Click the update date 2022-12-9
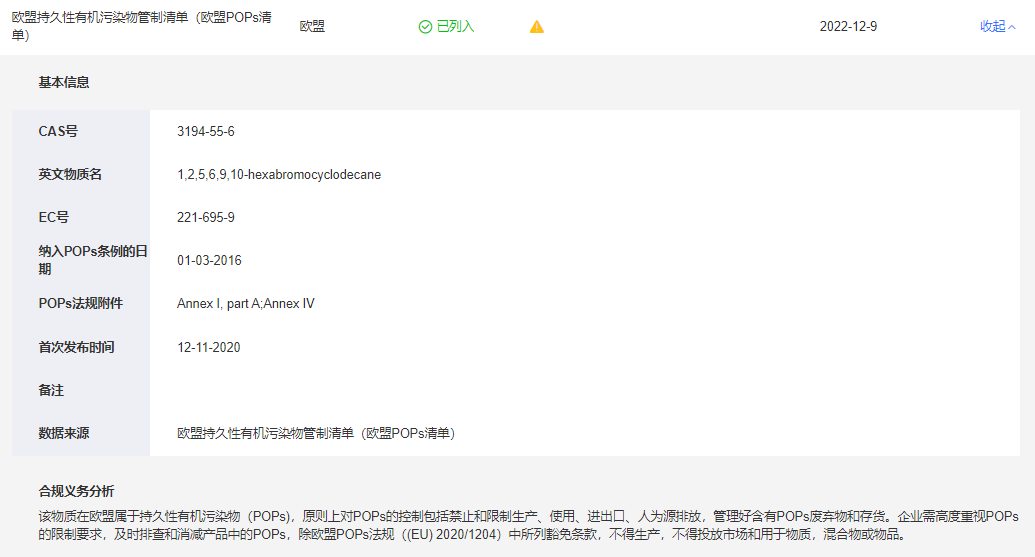The image size is (1035, 557). 848,27
